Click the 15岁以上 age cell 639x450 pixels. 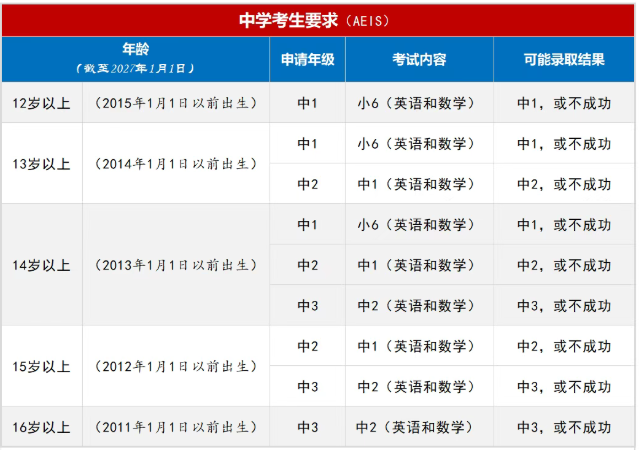click(x=41, y=366)
